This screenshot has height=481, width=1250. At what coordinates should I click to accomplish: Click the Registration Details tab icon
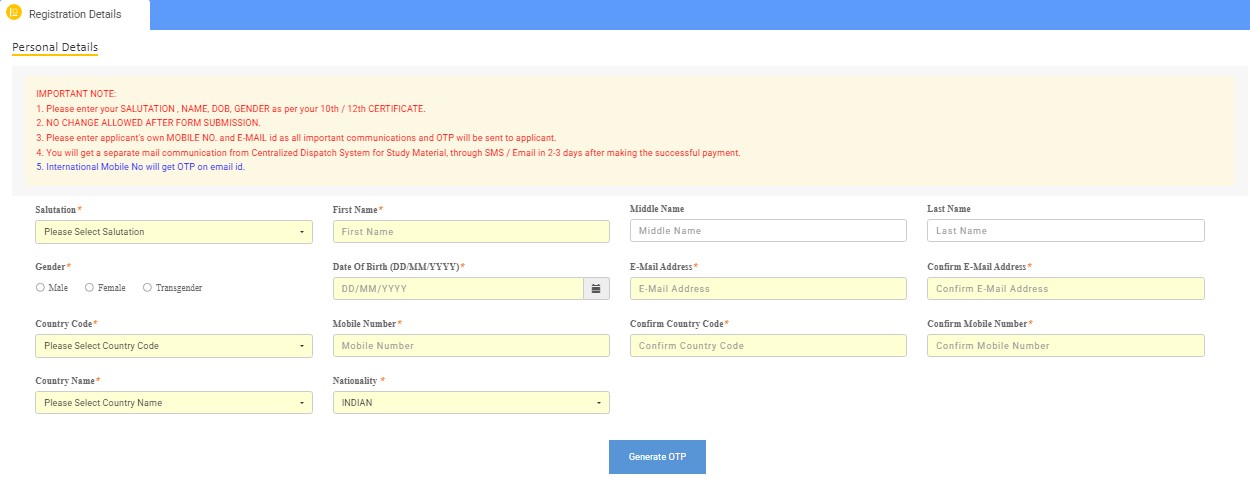(14, 14)
